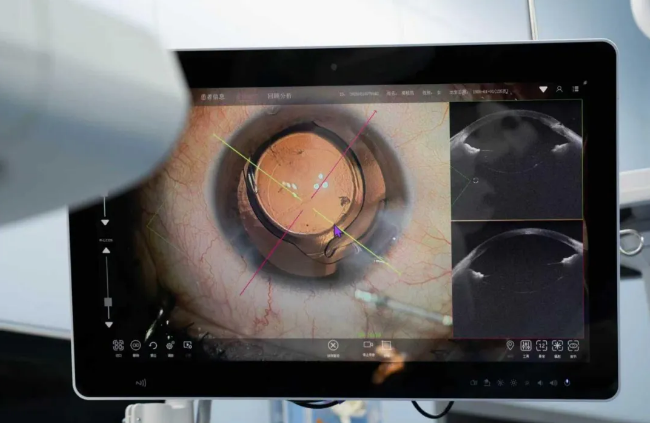Click the NFC symbol on the monitor bezel
The width and height of the screenshot is (650, 423).
pyautogui.click(x=141, y=383)
